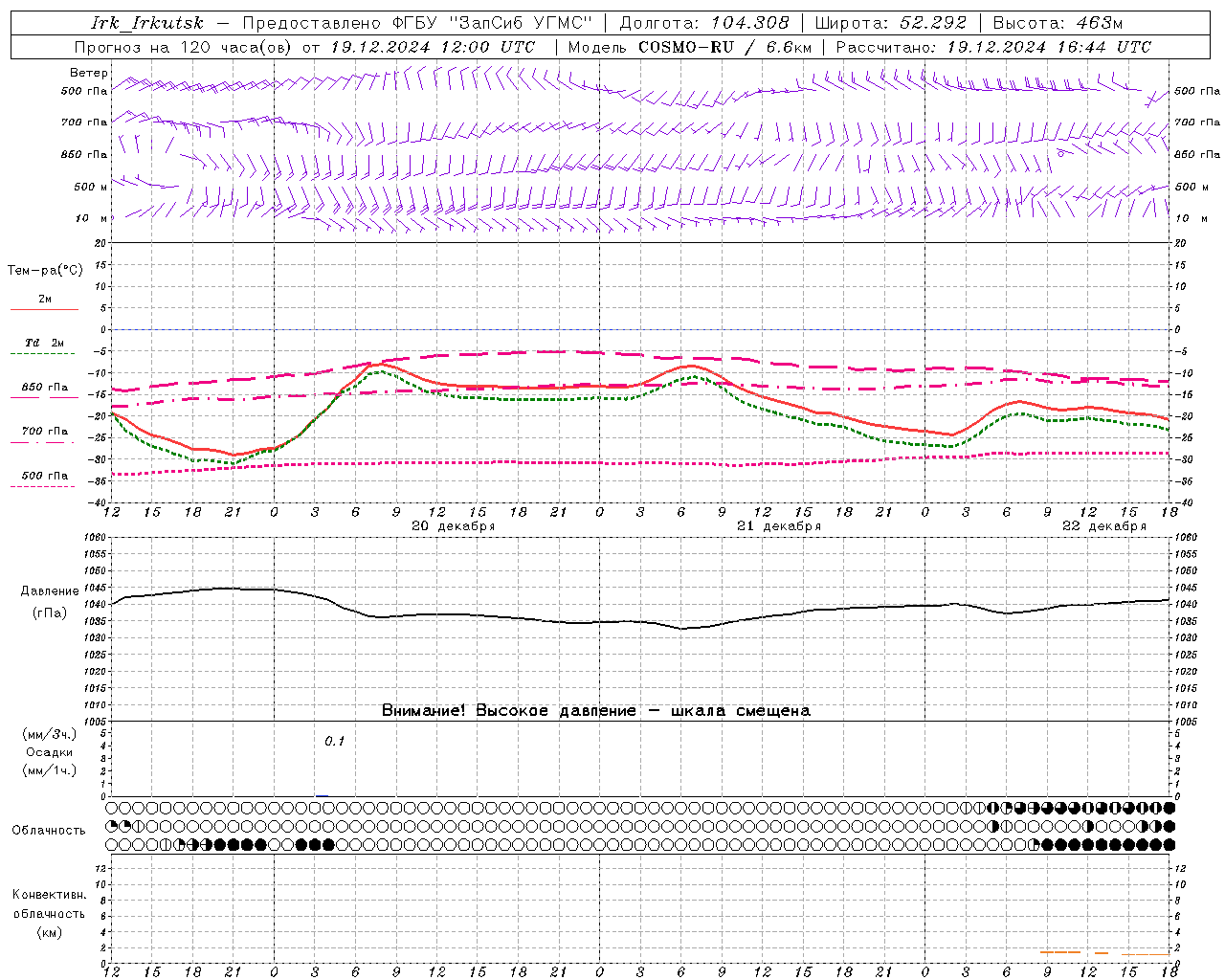Click the Конвективн. label
Screen dimensions: 1225x980
tap(50, 895)
